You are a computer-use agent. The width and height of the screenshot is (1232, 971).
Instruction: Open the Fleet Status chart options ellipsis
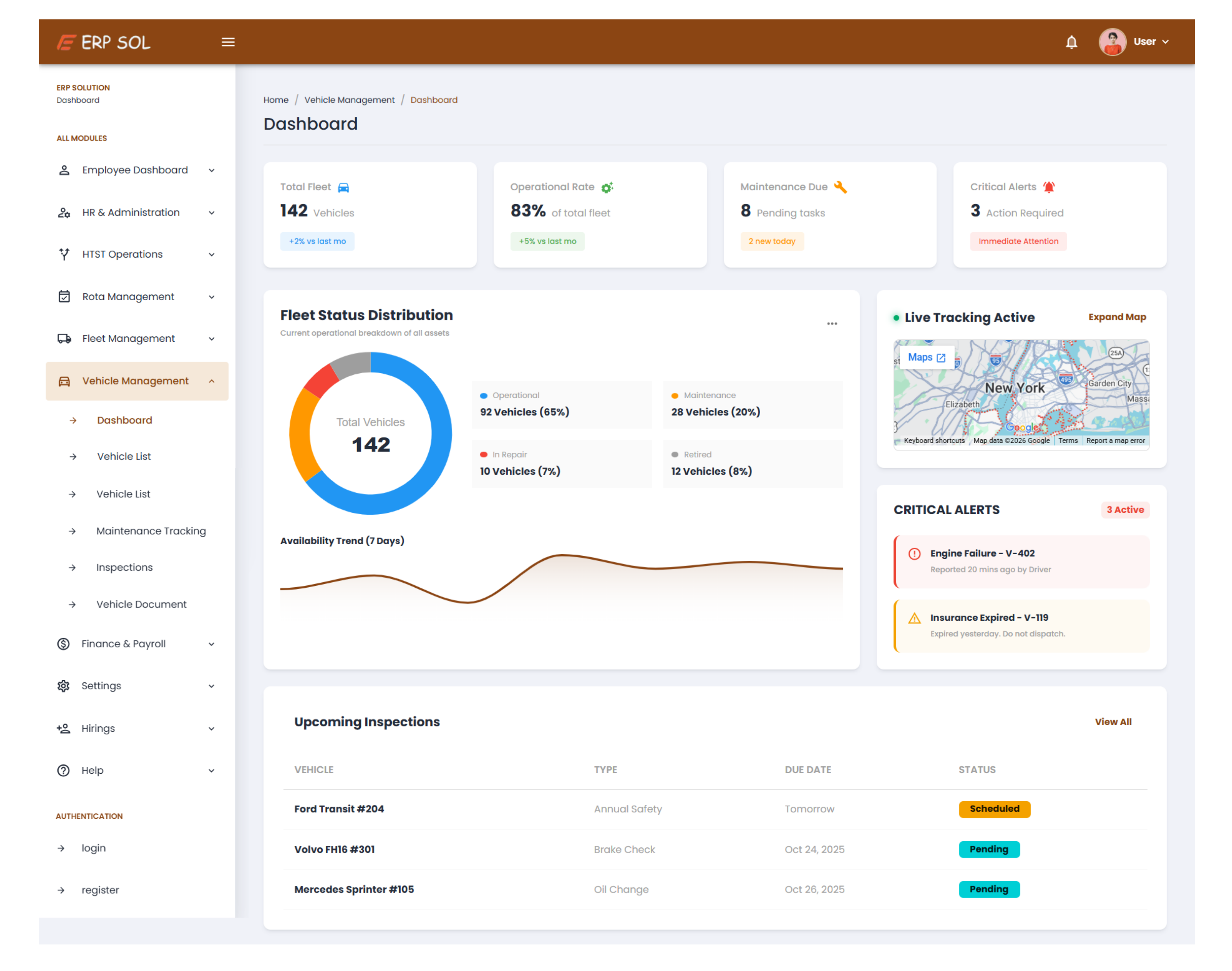pos(831,324)
